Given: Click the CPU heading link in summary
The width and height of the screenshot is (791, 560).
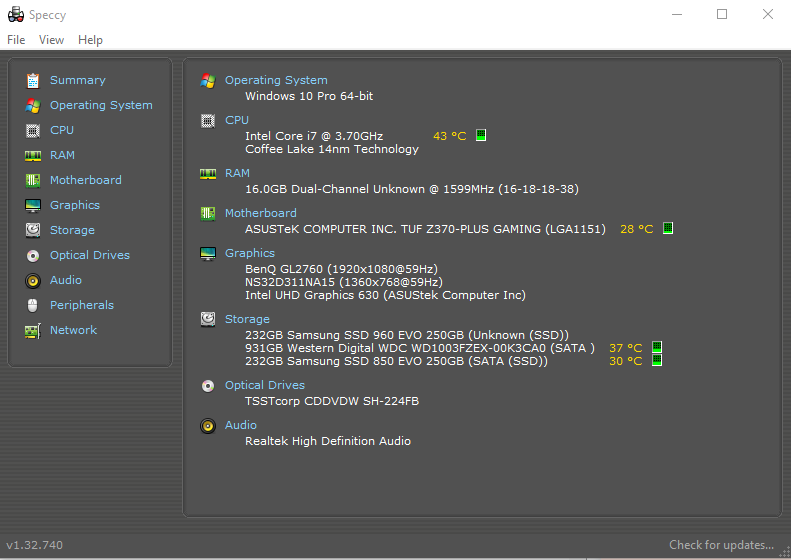Looking at the screenshot, I should pyautogui.click(x=237, y=120).
